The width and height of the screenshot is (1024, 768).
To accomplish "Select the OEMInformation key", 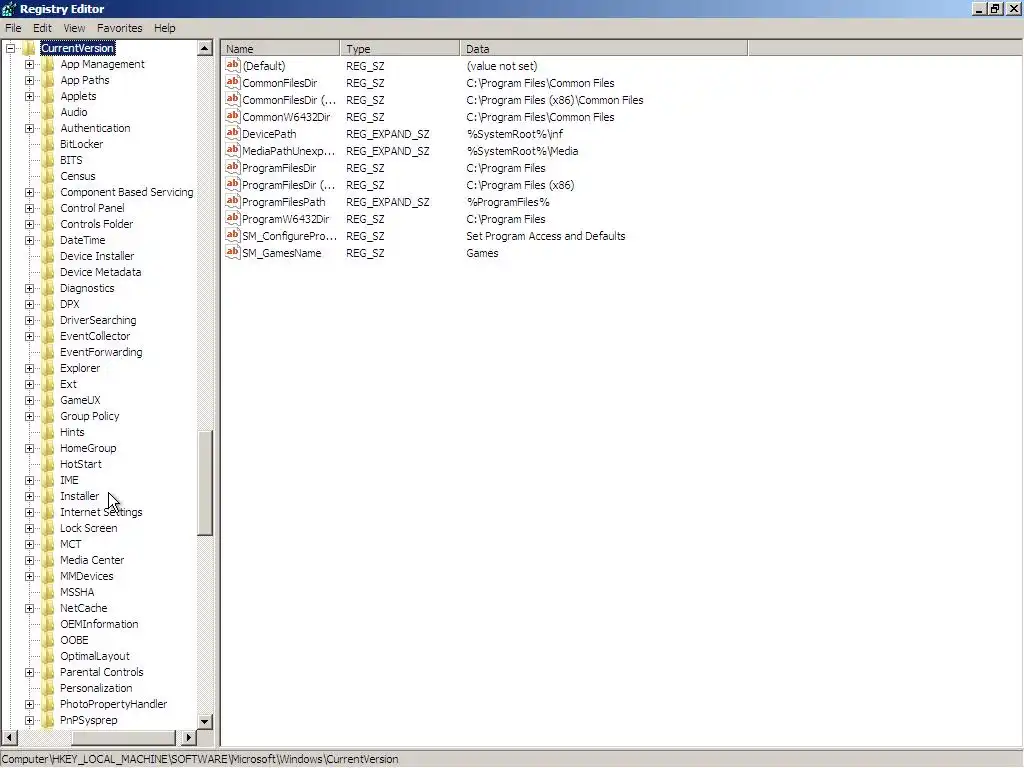I will pyautogui.click(x=99, y=624).
